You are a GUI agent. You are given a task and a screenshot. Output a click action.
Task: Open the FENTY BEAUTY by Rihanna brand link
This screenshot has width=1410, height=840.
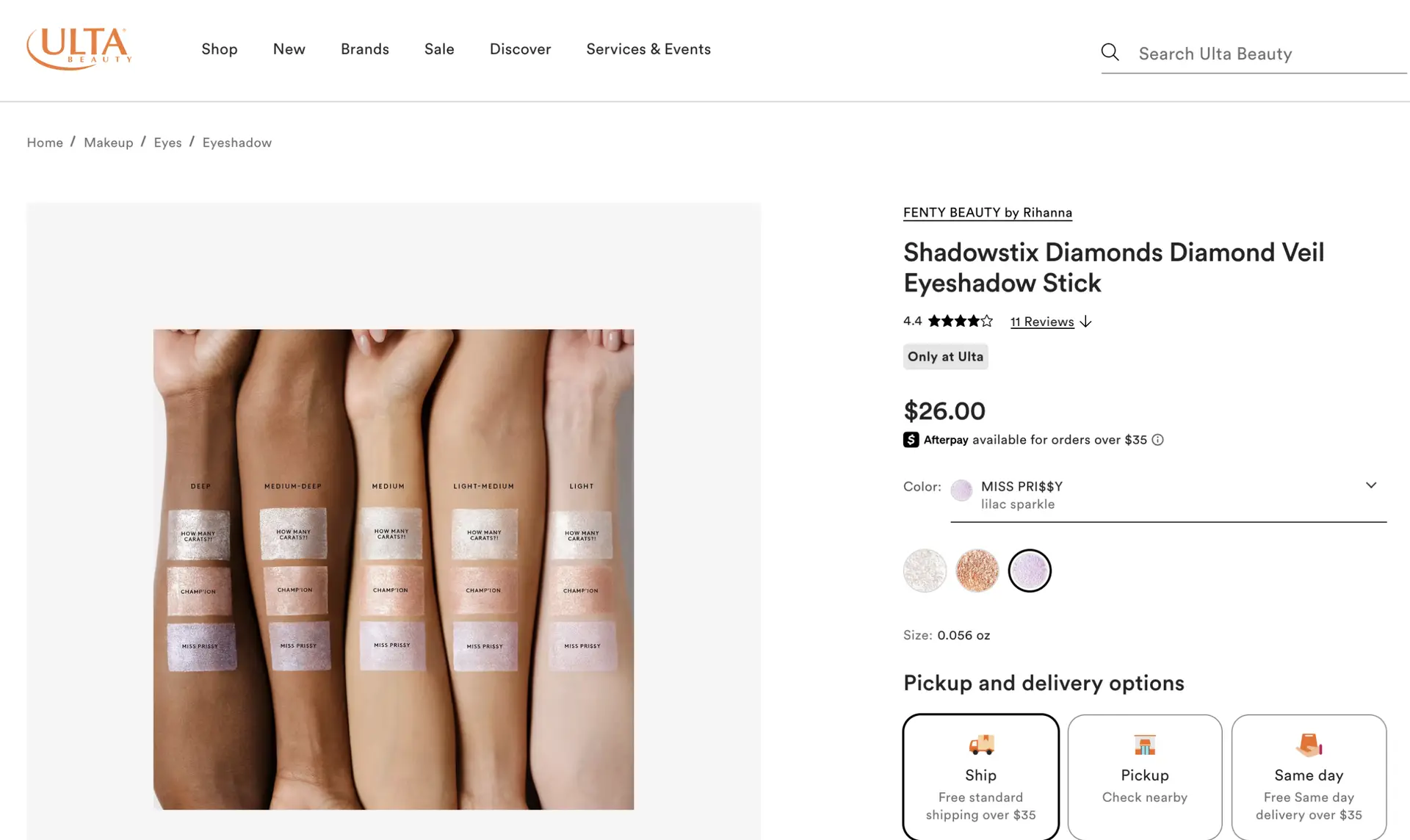click(x=987, y=212)
